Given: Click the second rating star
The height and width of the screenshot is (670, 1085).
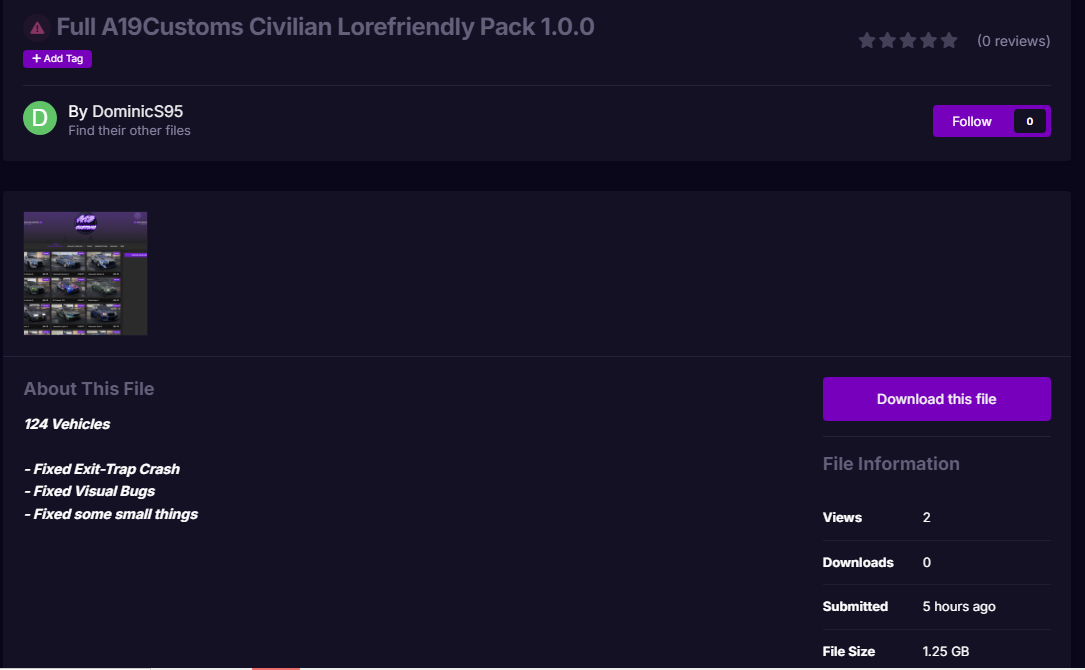Looking at the screenshot, I should (888, 41).
